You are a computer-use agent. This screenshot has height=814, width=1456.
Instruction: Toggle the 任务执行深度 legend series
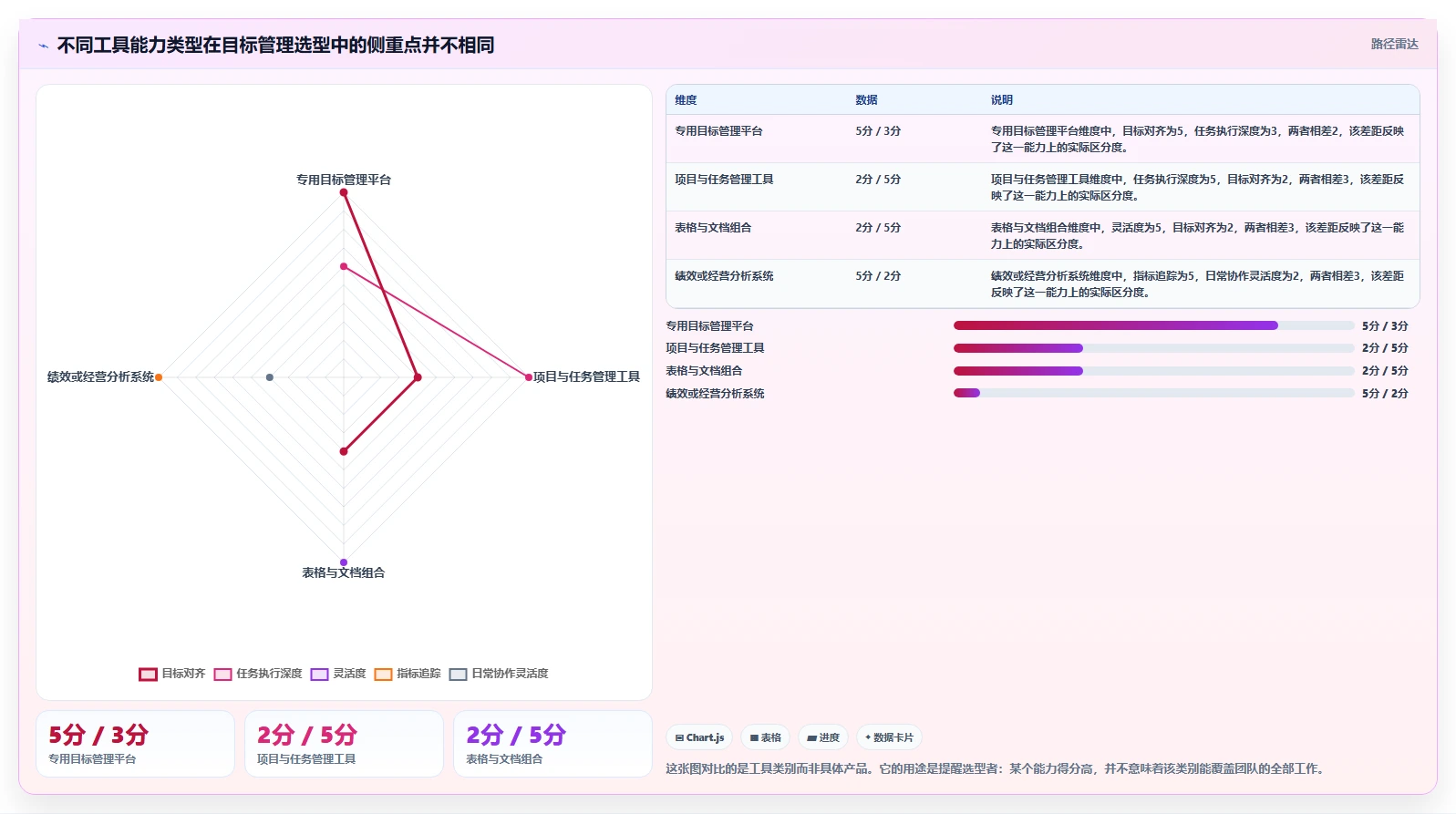tap(258, 674)
